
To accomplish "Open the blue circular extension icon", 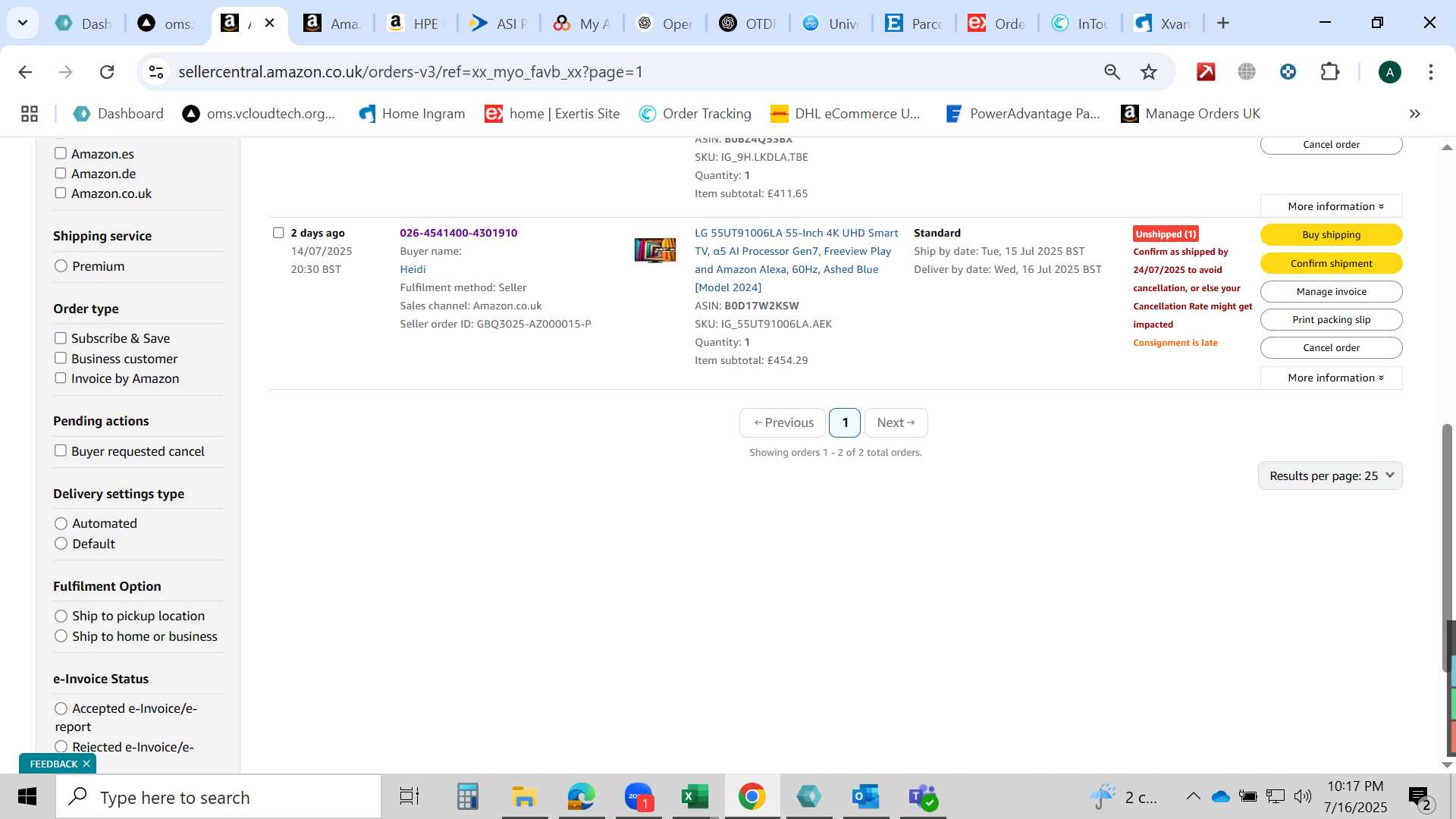I will point(1288,72).
